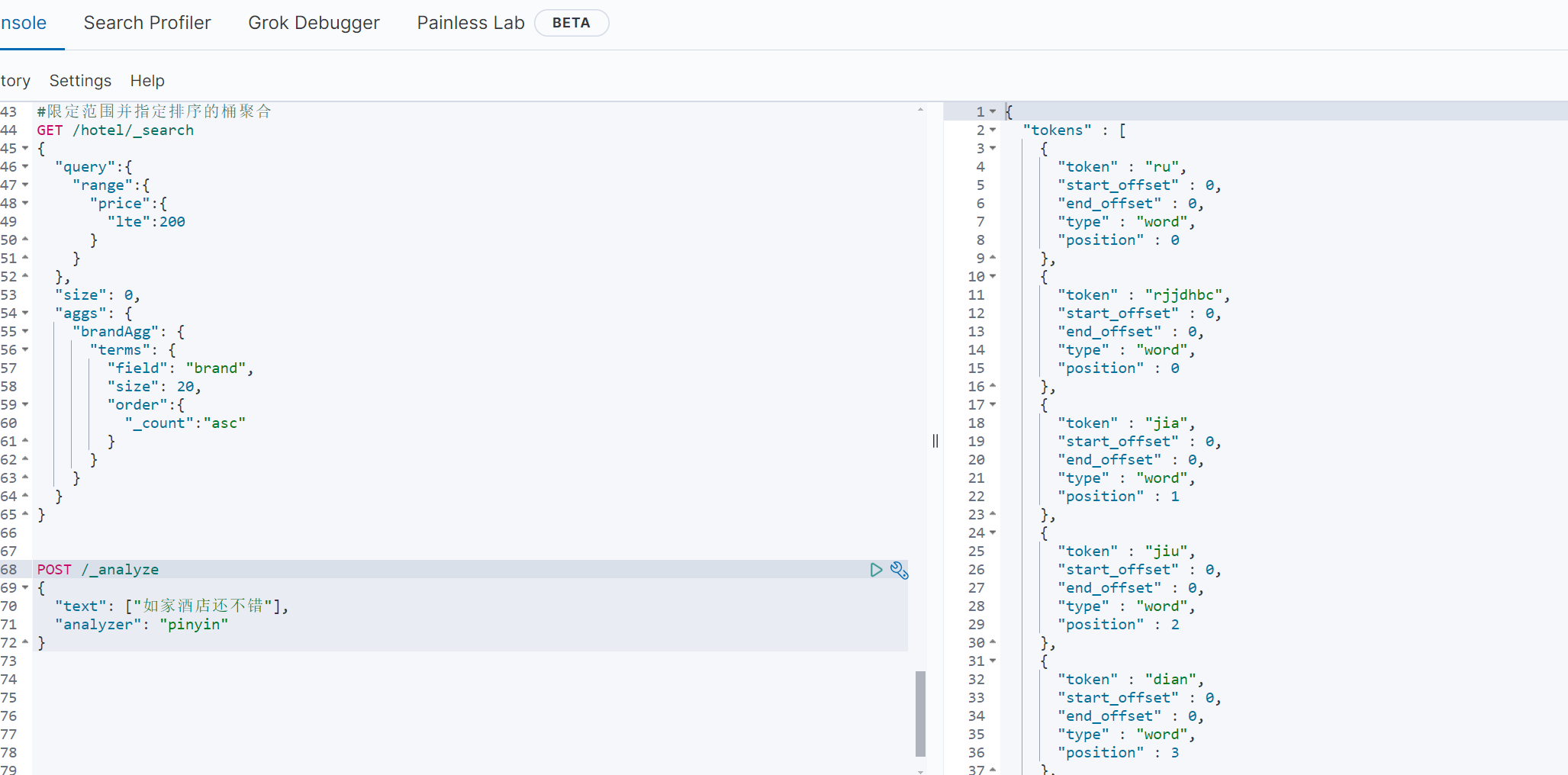The width and height of the screenshot is (1568, 775).
Task: Click the "field": "brand" line
Action: 181,368
